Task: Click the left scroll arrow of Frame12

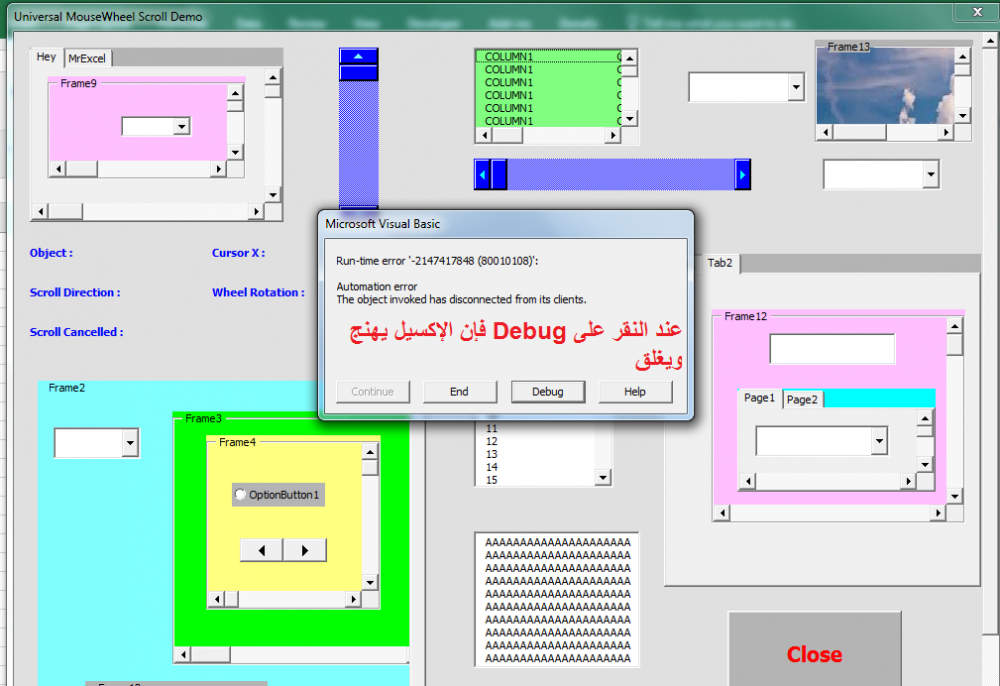Action: pos(722,513)
